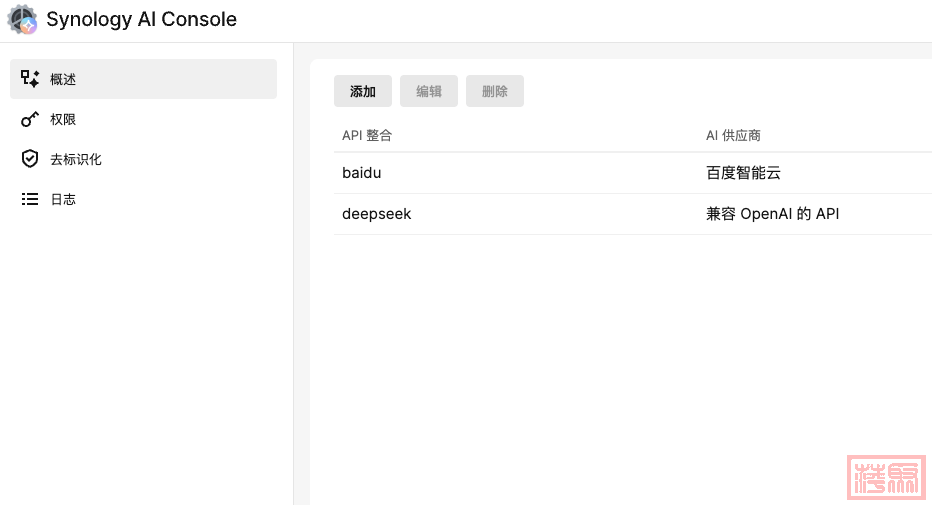Click the AI 供应商 column header
This screenshot has height=505, width=932.
[x=733, y=135]
